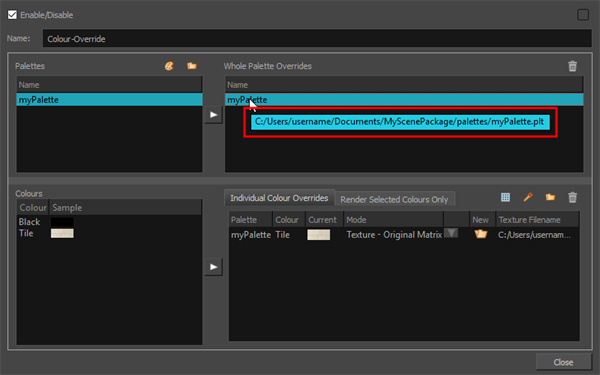600x375 pixels.
Task: Switch to Individual Colour Overrides tab
Action: 279,198
